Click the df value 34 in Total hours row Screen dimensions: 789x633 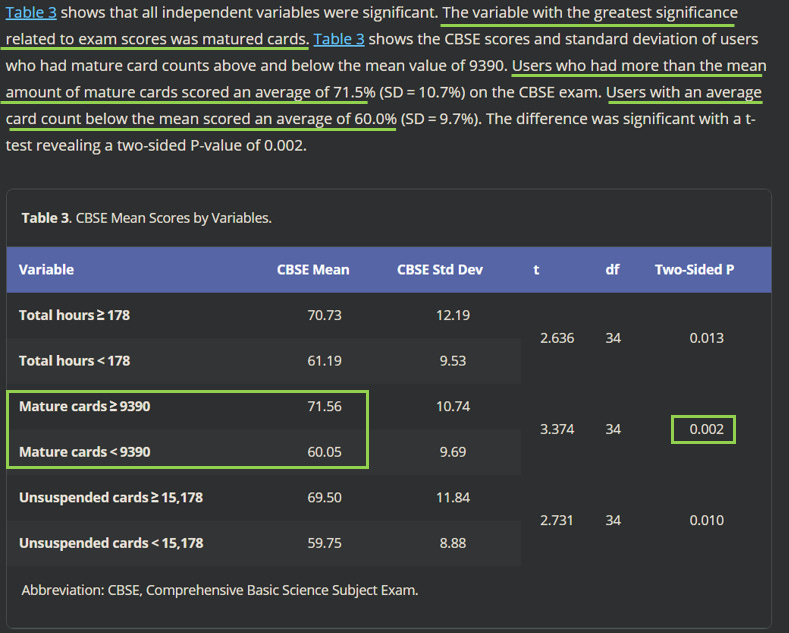point(613,338)
